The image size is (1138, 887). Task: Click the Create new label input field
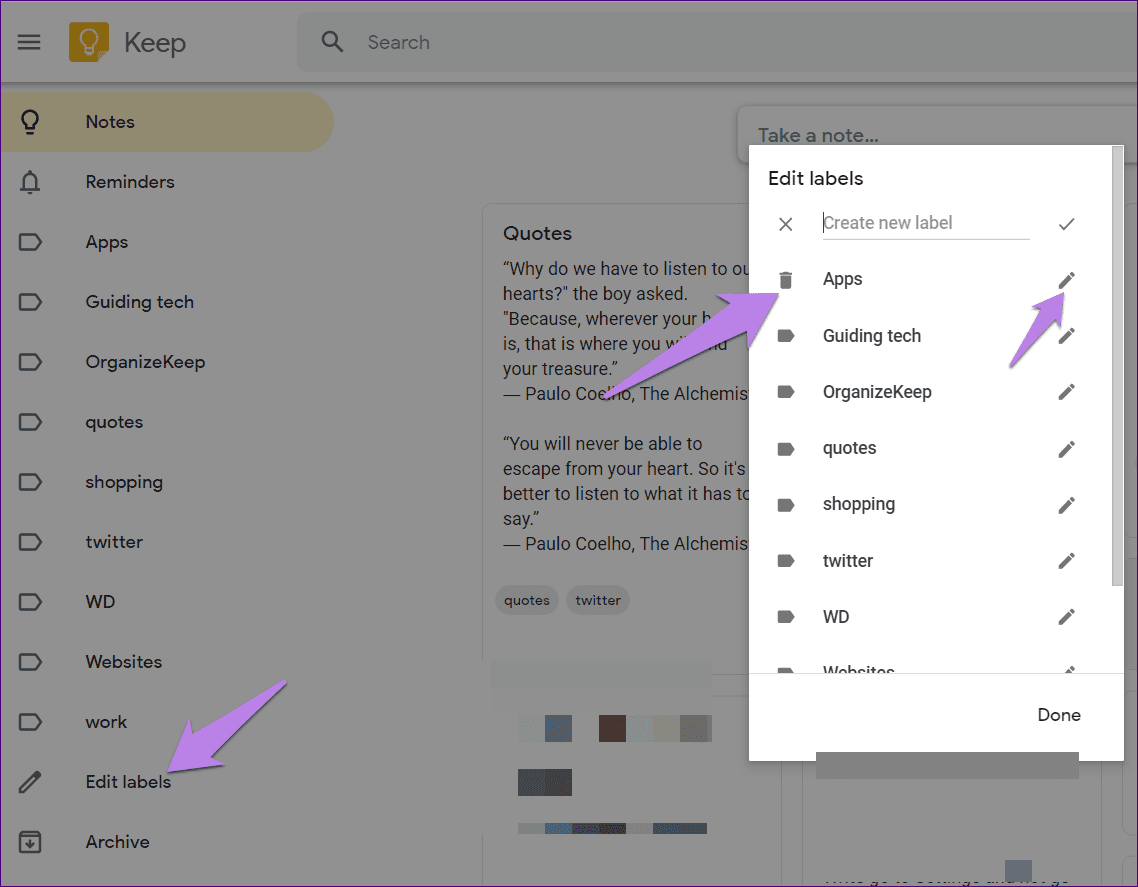[x=925, y=222]
